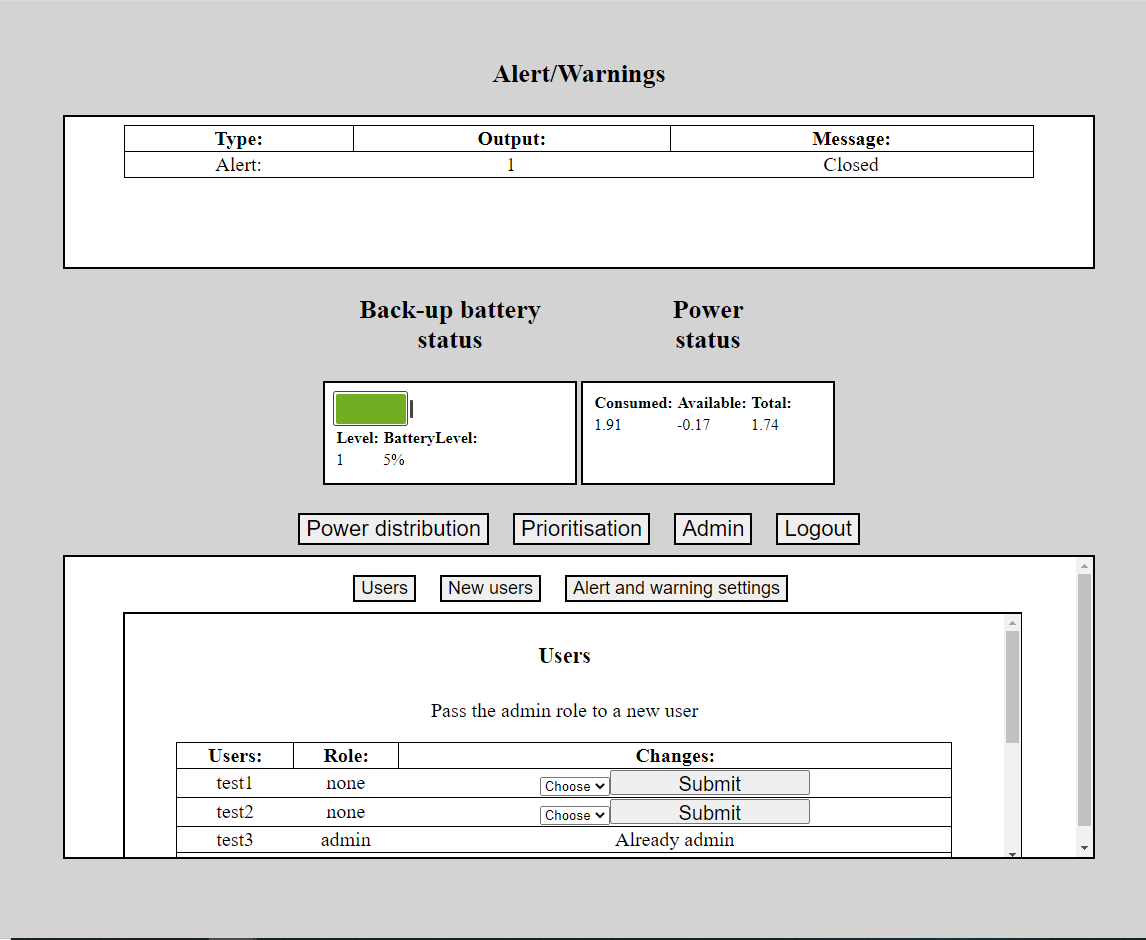Click the 5% battery level value
1146x940 pixels.
393,460
